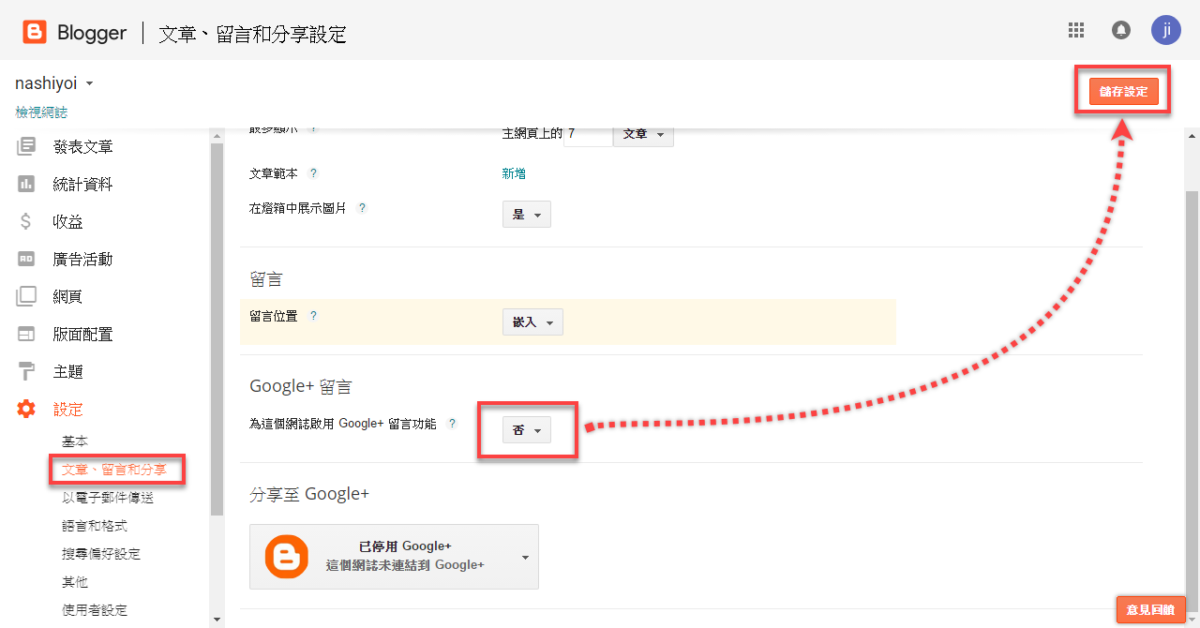
Task: Click the 分享至 Google+ heading
Action: [x=309, y=494]
